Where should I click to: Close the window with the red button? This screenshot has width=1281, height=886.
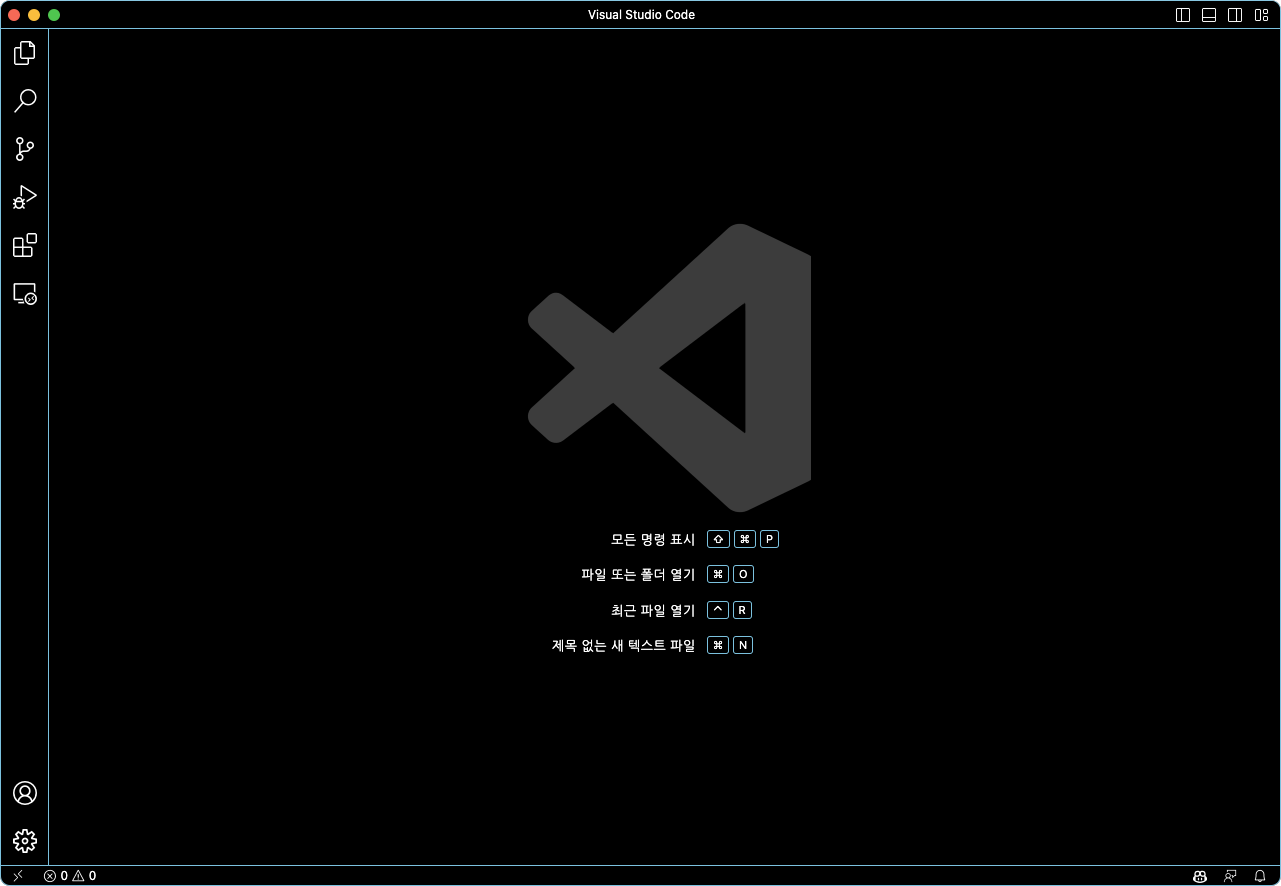point(14,15)
